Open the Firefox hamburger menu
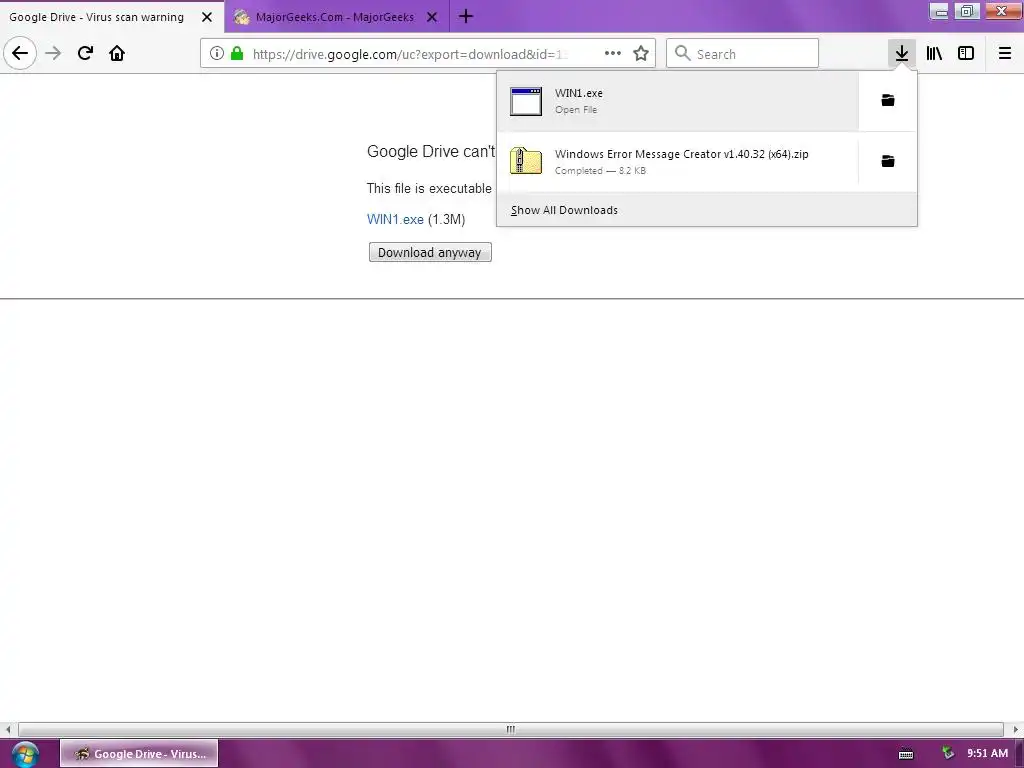The image size is (1024, 768). pos(1005,53)
